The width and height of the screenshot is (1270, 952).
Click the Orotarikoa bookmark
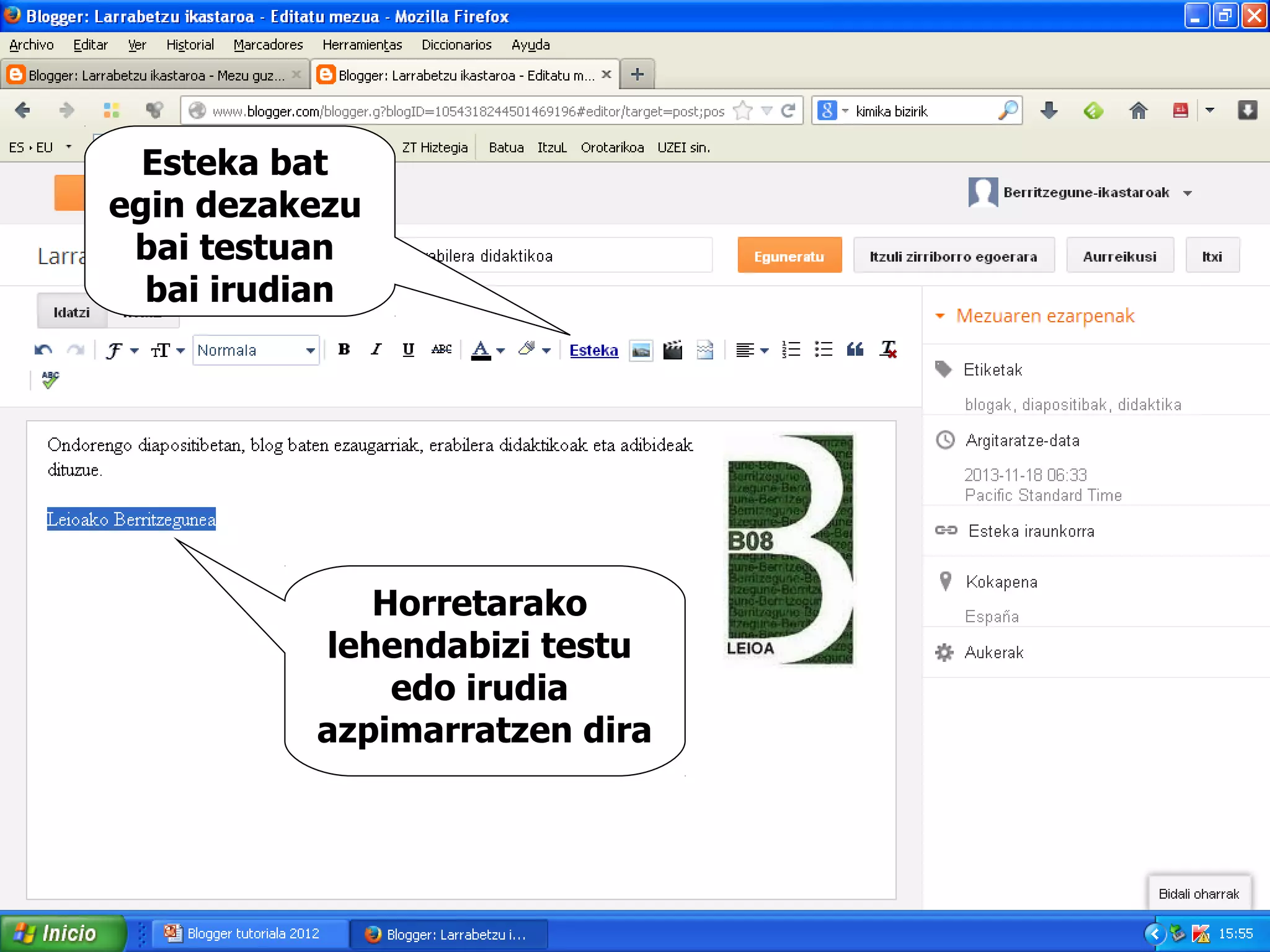[x=612, y=148]
